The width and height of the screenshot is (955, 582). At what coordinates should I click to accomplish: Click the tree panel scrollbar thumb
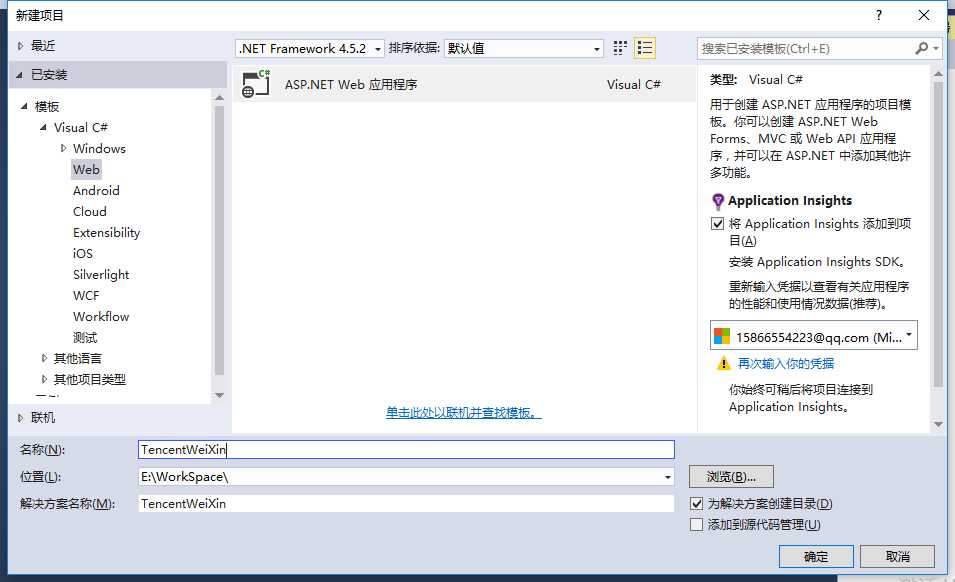(x=220, y=240)
